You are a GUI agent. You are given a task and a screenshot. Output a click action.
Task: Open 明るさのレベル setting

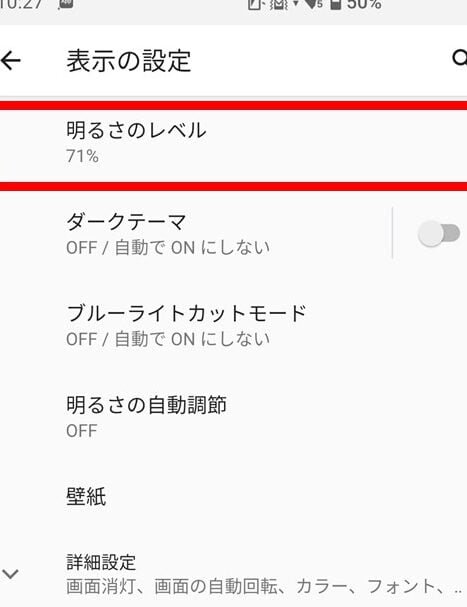tap(234, 146)
